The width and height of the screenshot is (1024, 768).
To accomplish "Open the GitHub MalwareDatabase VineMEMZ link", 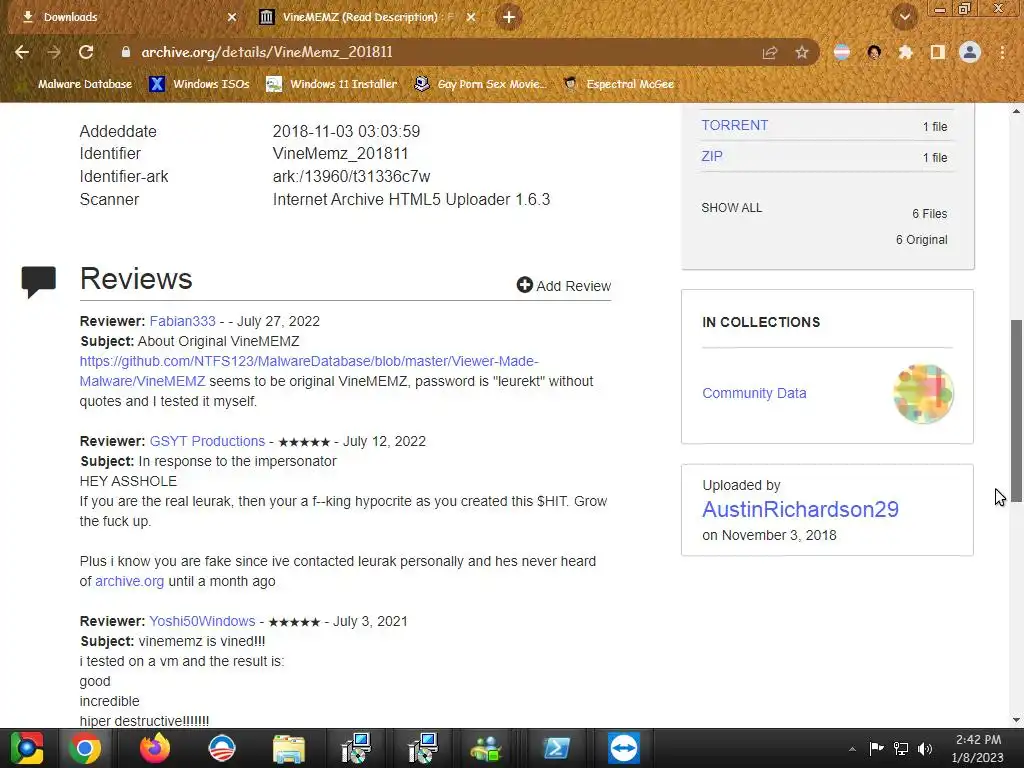I will 309,371.
